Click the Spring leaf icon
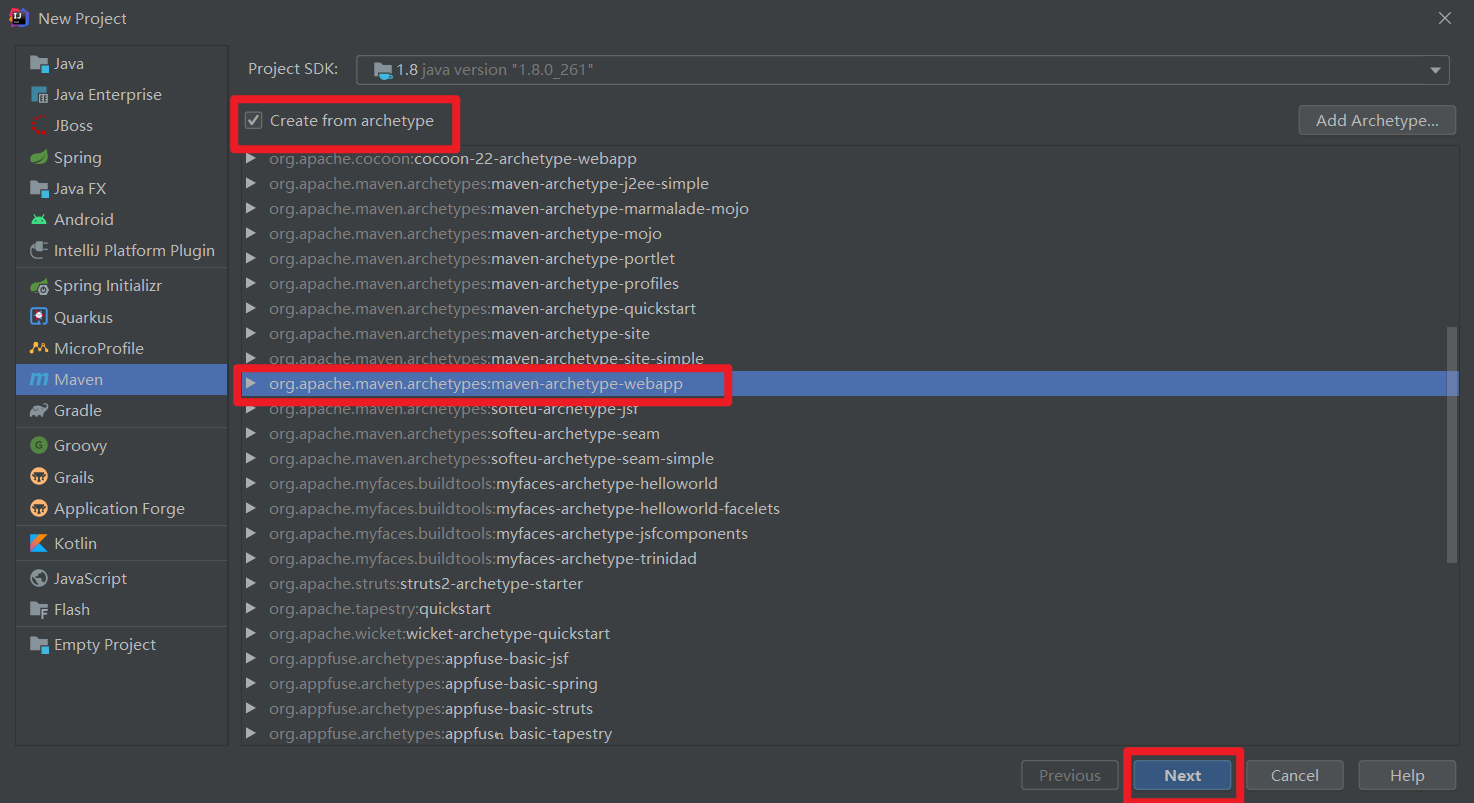Image resolution: width=1474 pixels, height=803 pixels. [x=39, y=158]
